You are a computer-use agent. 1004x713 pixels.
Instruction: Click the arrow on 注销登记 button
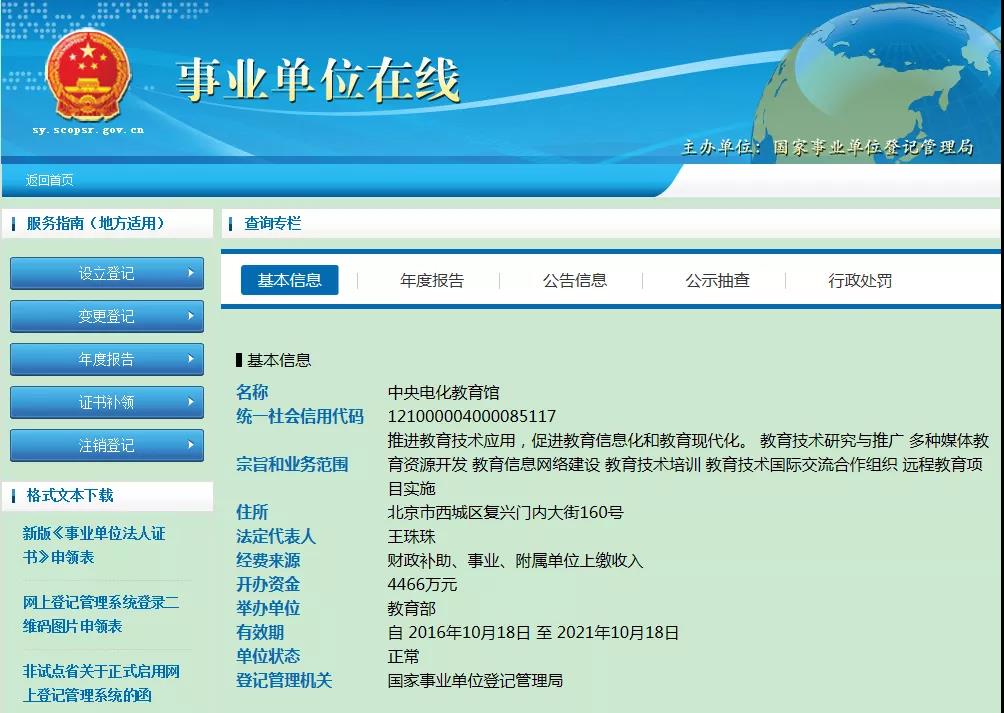(x=190, y=444)
